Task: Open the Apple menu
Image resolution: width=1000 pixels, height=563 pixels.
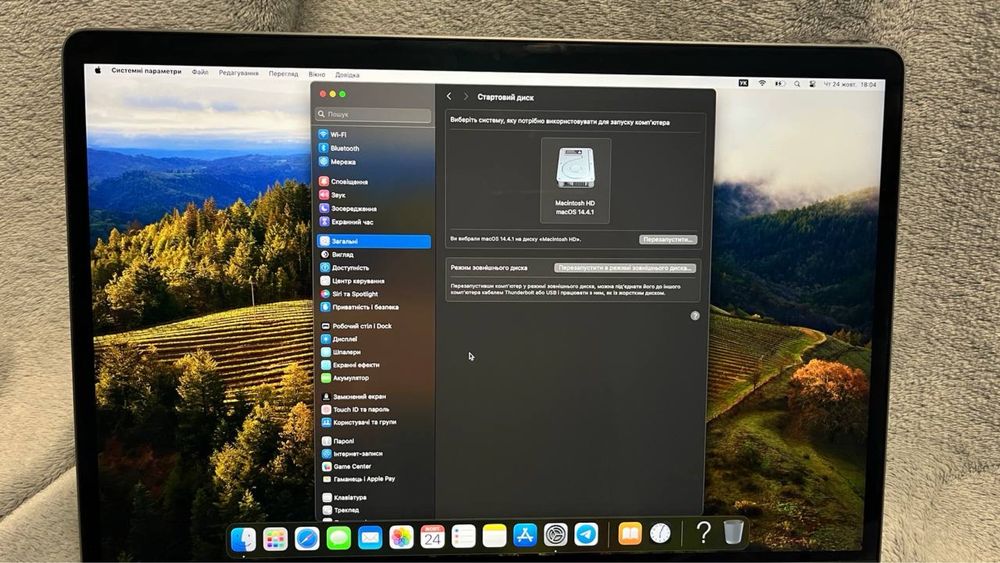Action: point(98,70)
